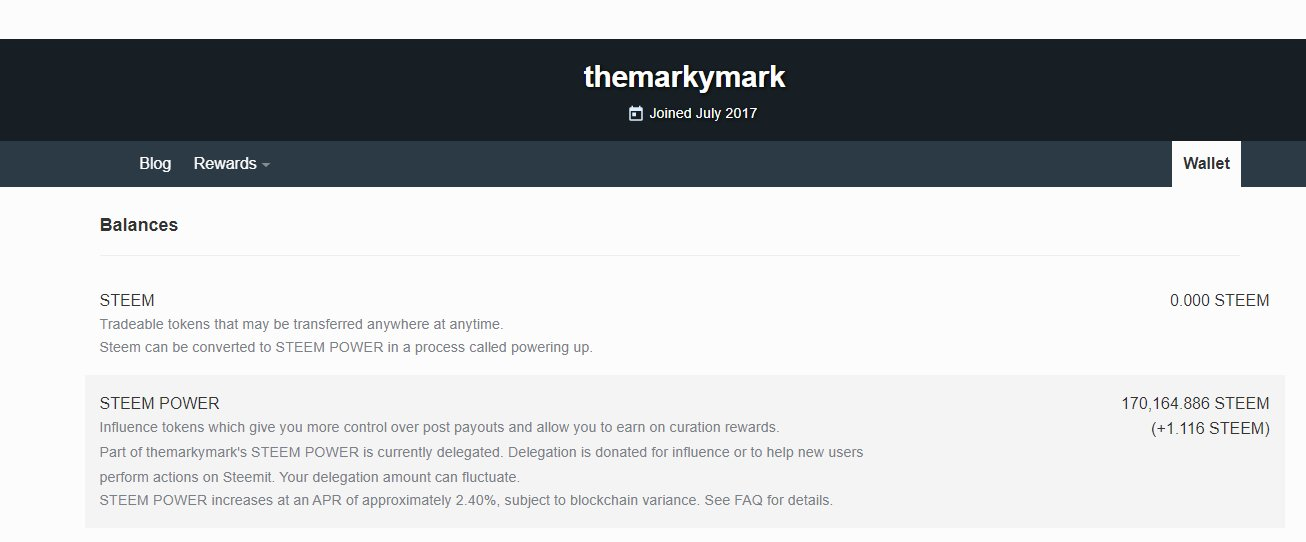This screenshot has height=542, width=1306.
Task: Click the STEEM POWER label
Action: click(159, 404)
